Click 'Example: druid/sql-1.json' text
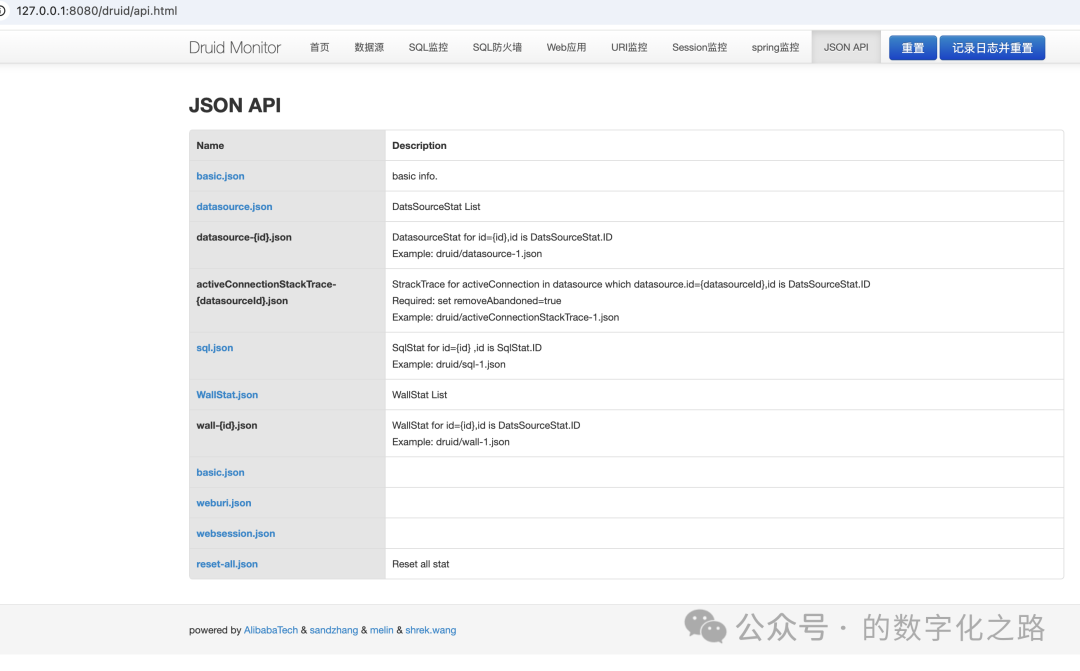Viewport: 1080px width, 671px height. (x=448, y=364)
